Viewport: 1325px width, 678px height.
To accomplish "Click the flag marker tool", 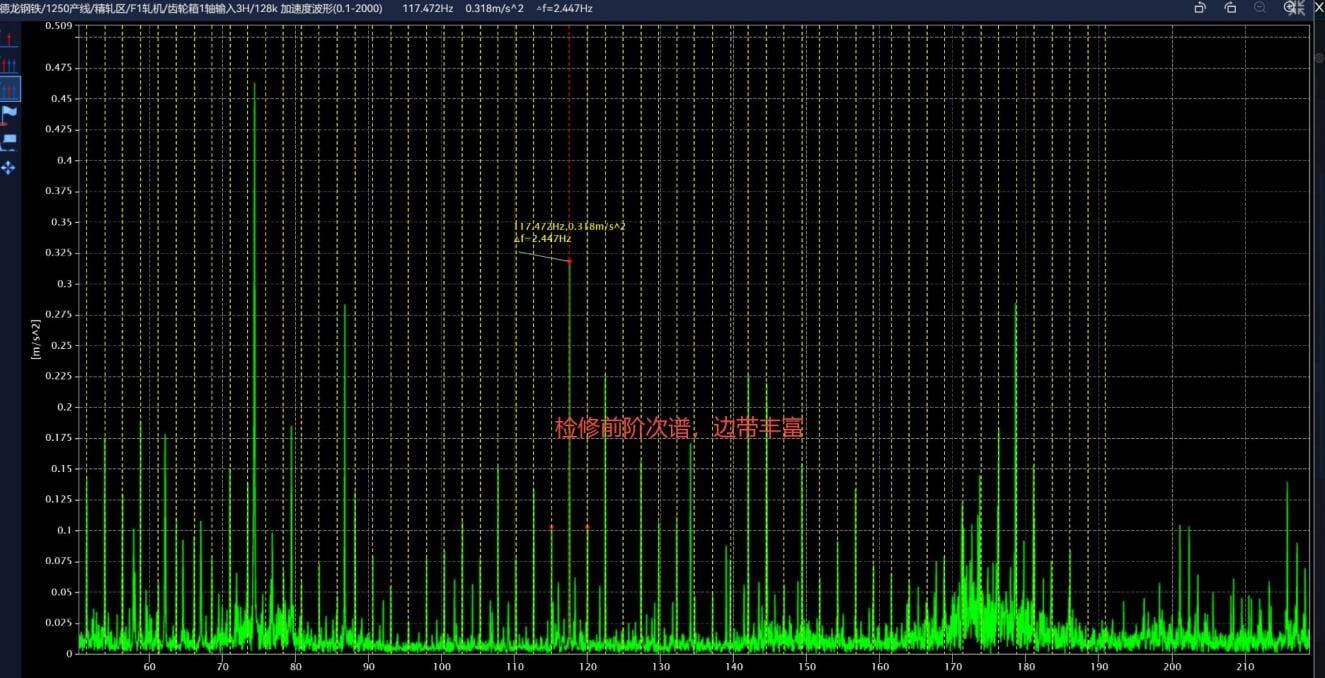I will pyautogui.click(x=10, y=115).
